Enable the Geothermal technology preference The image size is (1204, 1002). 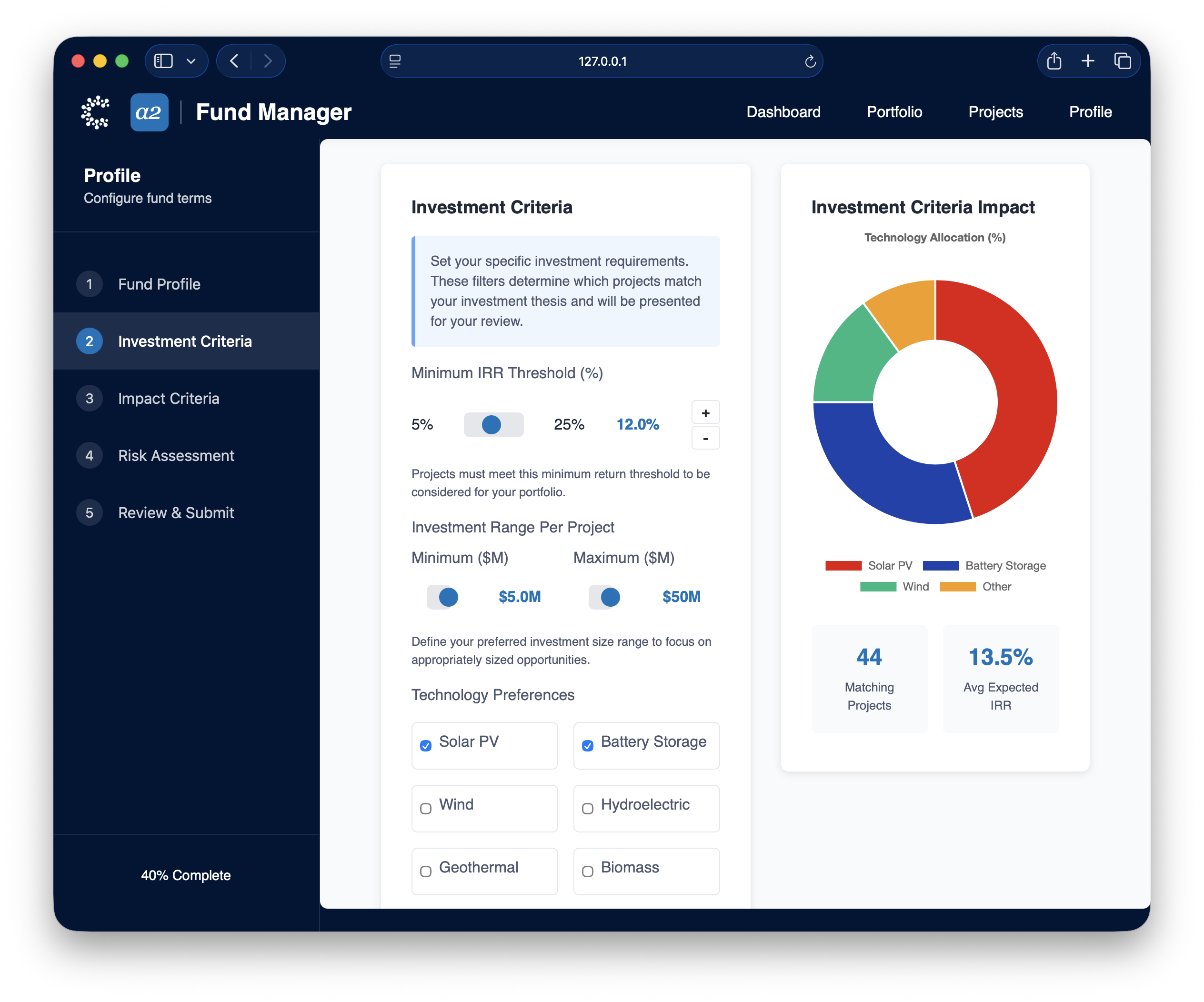425,872
